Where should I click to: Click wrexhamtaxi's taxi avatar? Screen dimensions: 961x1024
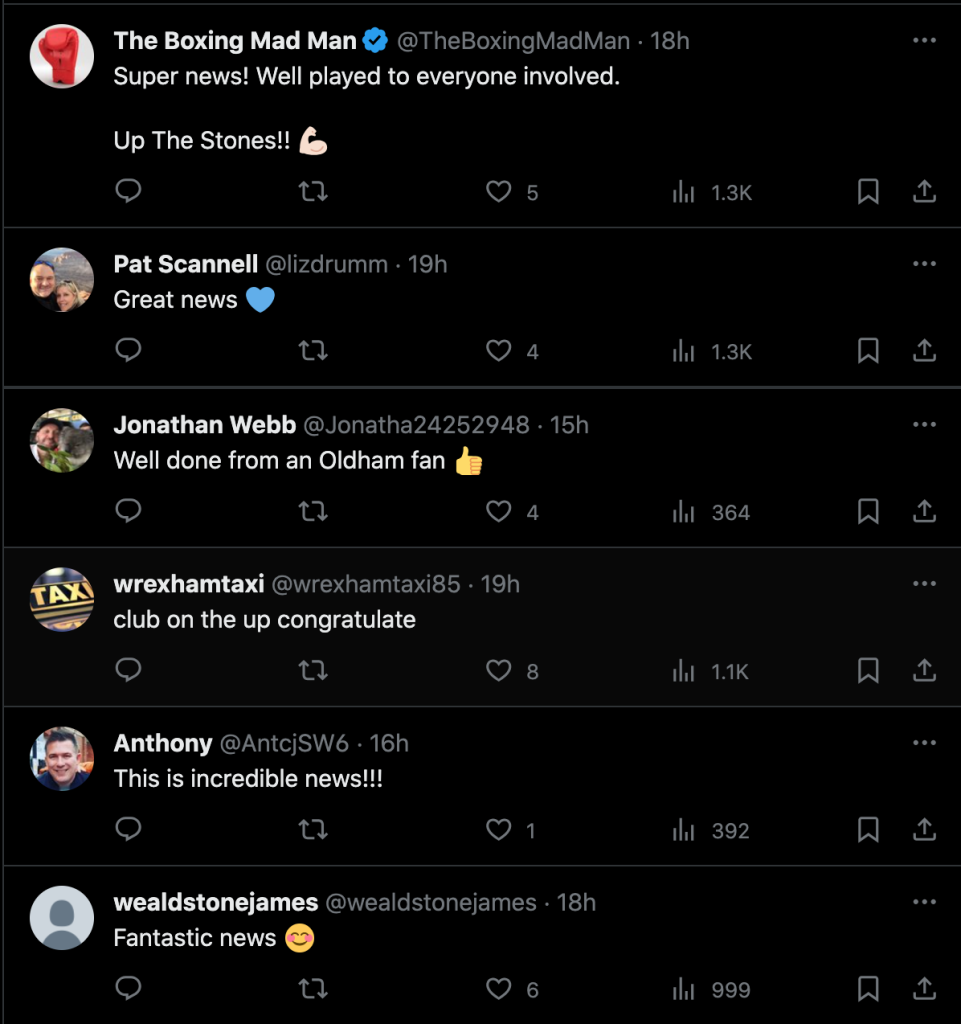point(61,600)
